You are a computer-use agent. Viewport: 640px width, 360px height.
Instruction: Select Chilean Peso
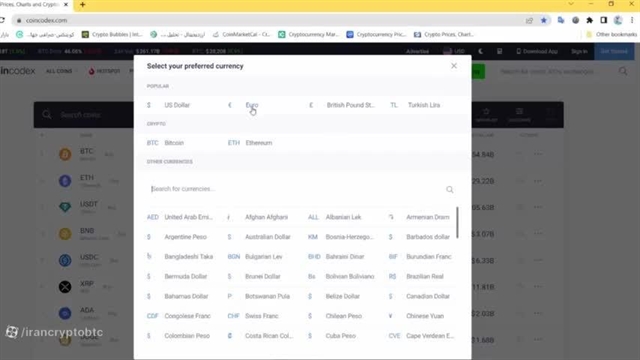pyautogui.click(x=343, y=316)
